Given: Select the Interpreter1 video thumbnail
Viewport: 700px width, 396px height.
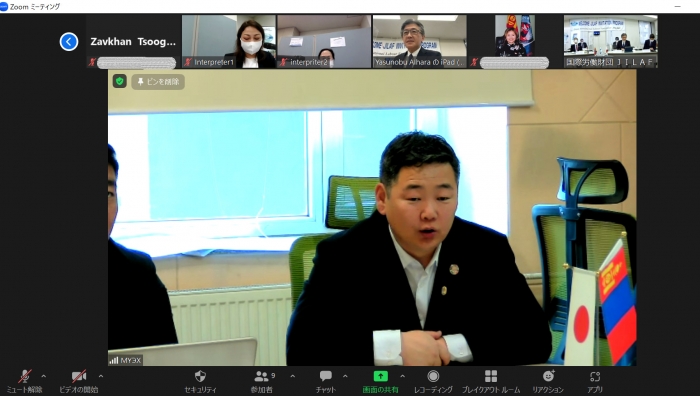Looking at the screenshot, I should tap(229, 42).
